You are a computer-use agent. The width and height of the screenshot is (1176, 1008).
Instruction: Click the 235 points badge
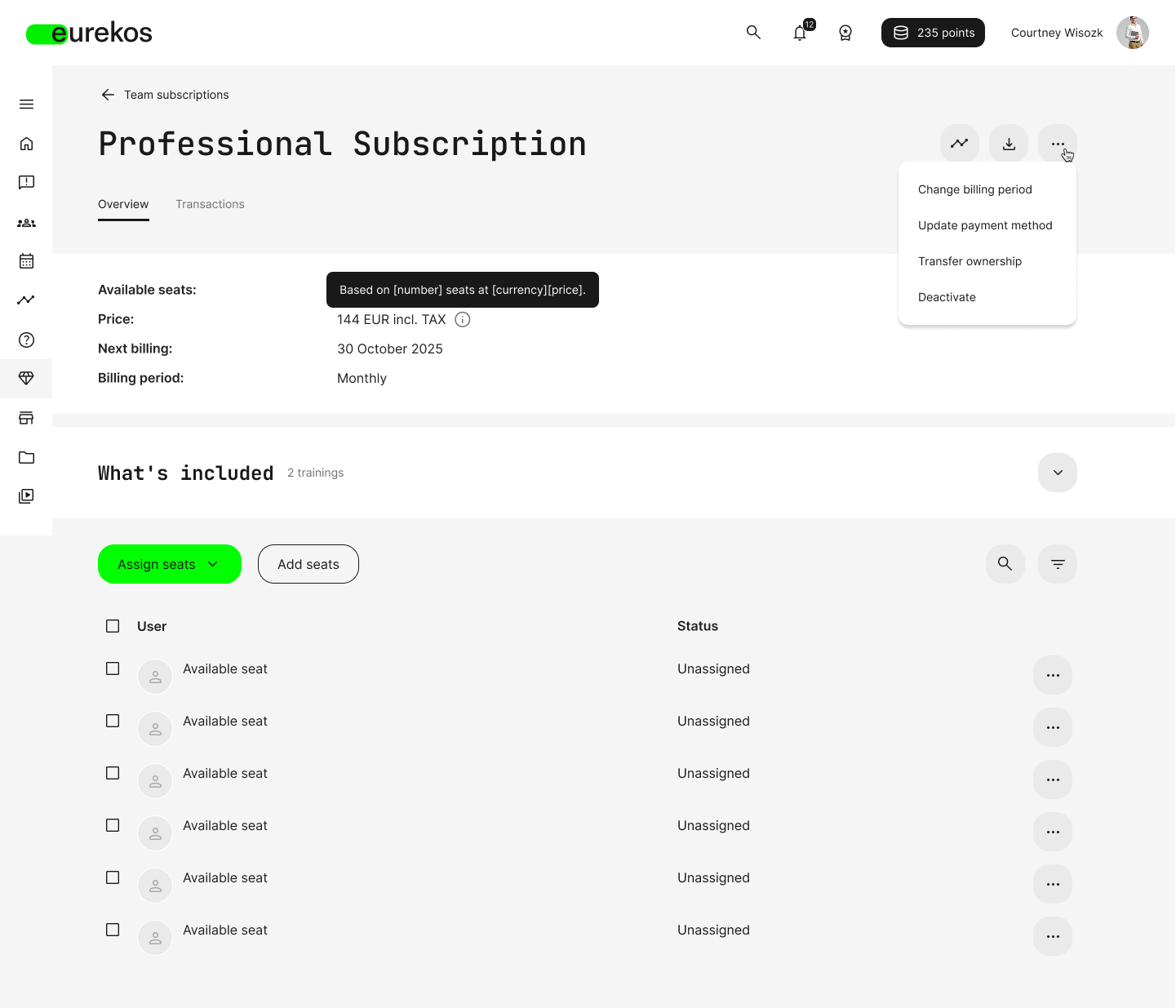coord(933,33)
